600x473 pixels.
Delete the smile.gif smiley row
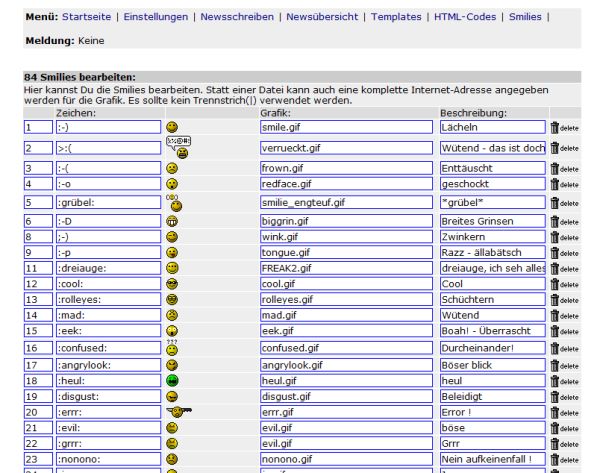click(x=564, y=127)
